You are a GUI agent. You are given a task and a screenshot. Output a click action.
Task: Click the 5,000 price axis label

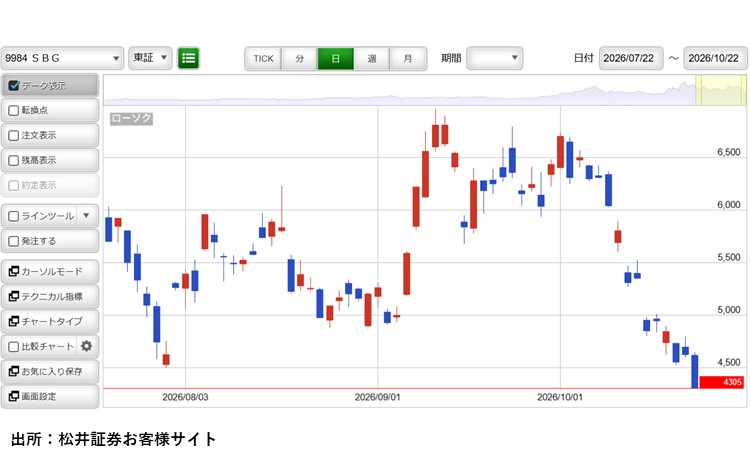[728, 310]
